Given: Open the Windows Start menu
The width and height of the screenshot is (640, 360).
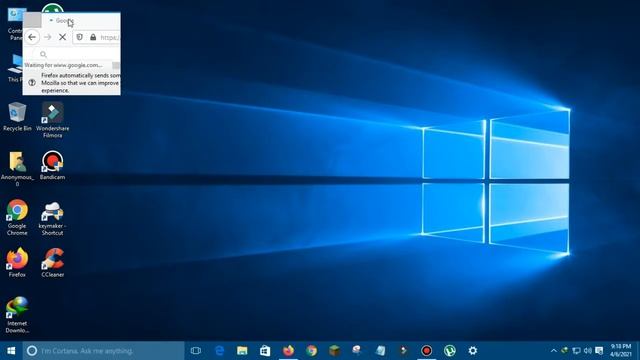Looking at the screenshot, I should coord(11,351).
